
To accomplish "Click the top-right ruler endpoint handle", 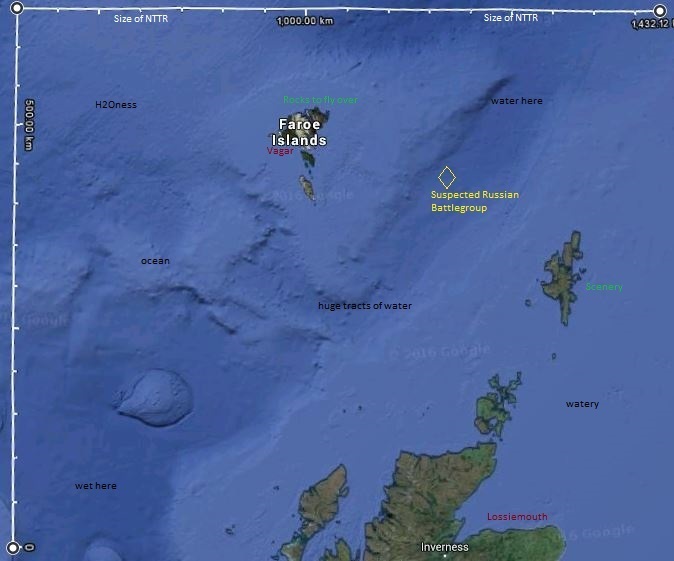I will pos(659,11).
